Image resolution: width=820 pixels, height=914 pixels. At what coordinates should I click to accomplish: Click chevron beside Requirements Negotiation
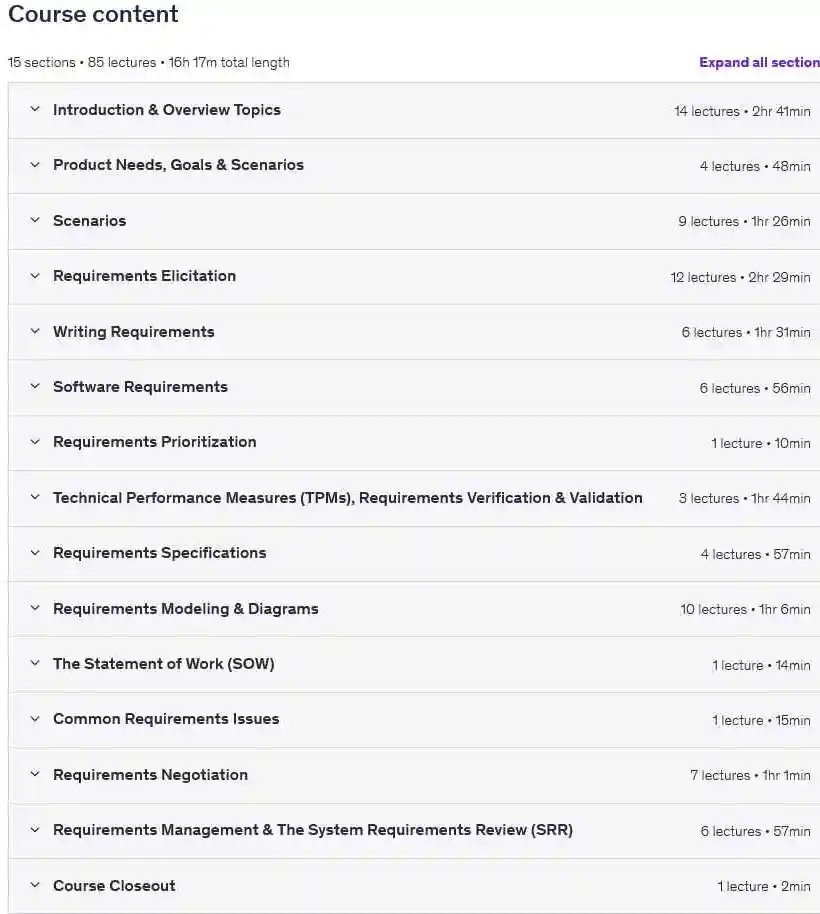pos(35,774)
